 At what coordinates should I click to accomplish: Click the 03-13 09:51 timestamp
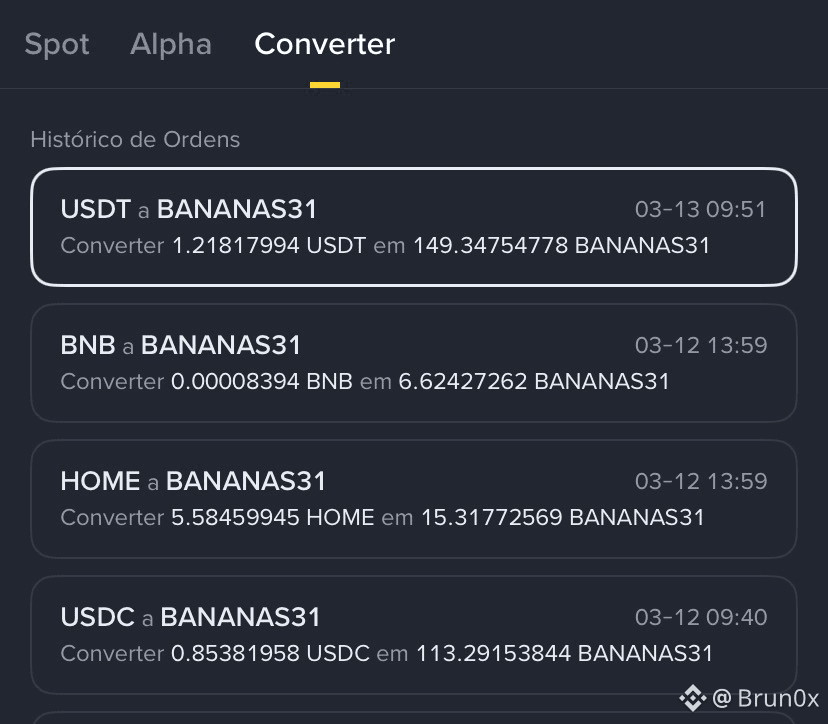click(x=701, y=210)
